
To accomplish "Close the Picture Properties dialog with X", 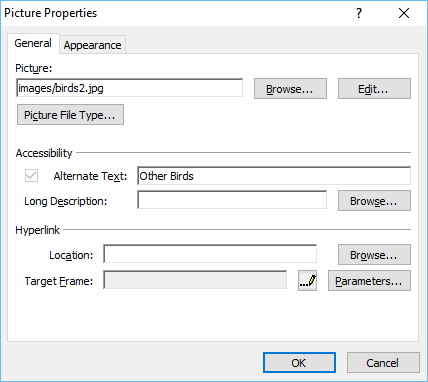I will (x=404, y=13).
